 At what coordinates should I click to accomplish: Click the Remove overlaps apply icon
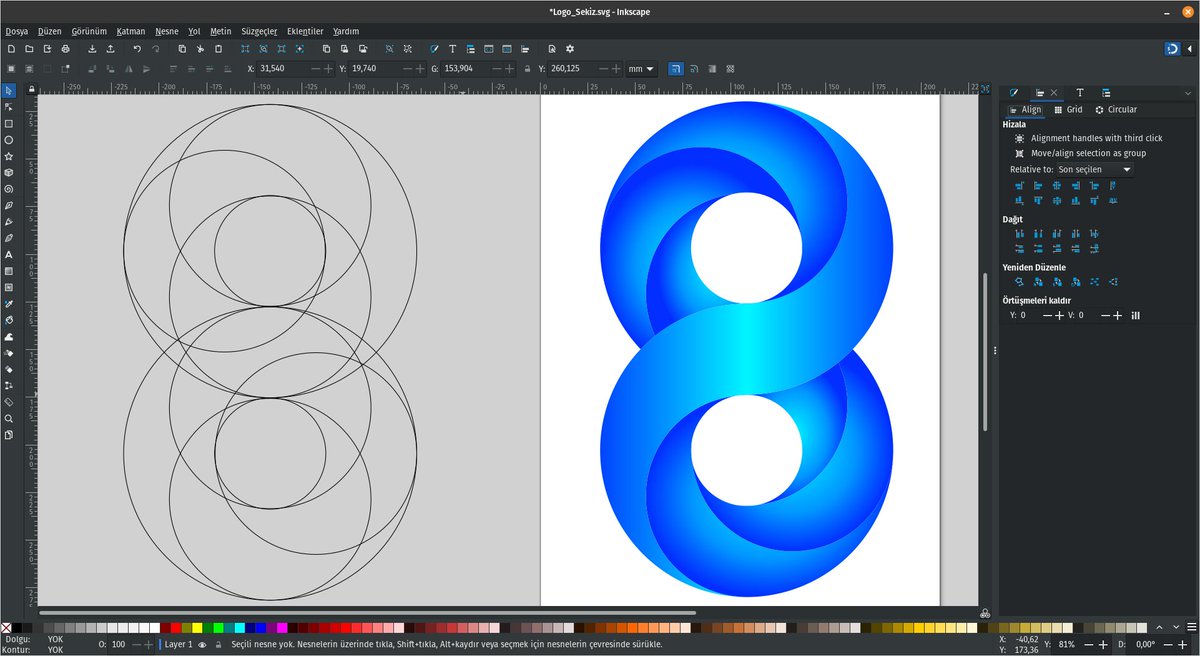pos(1135,315)
